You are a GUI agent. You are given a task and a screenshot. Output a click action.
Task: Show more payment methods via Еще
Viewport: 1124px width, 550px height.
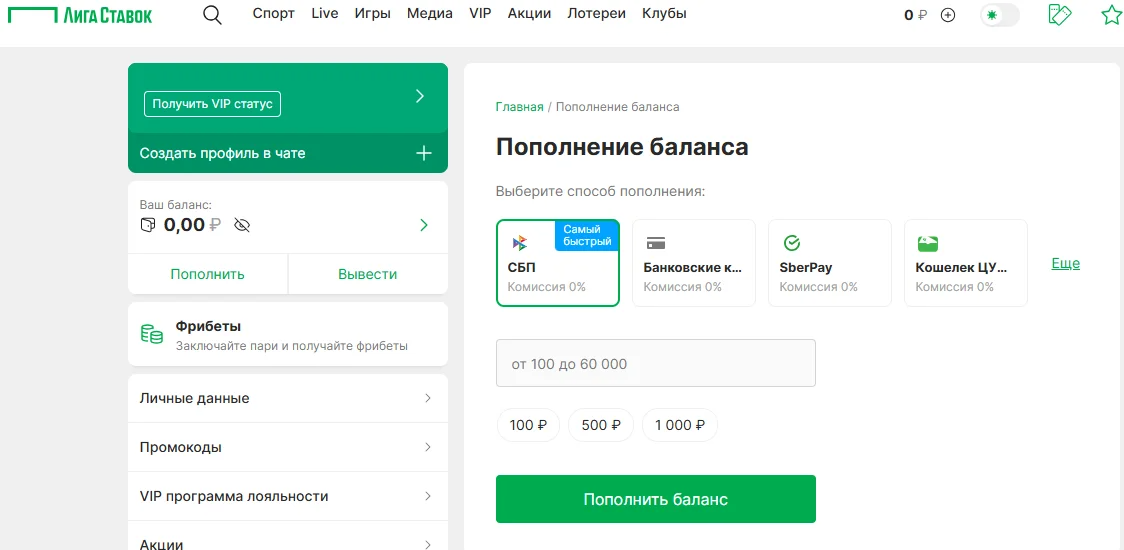click(1066, 264)
